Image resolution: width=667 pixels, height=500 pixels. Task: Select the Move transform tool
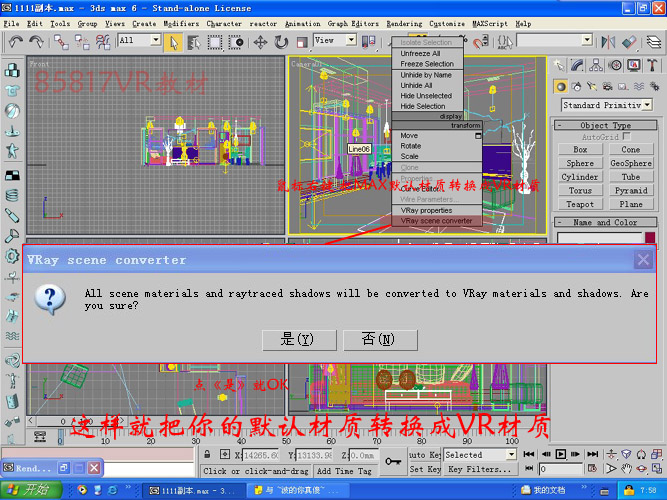[x=260, y=41]
